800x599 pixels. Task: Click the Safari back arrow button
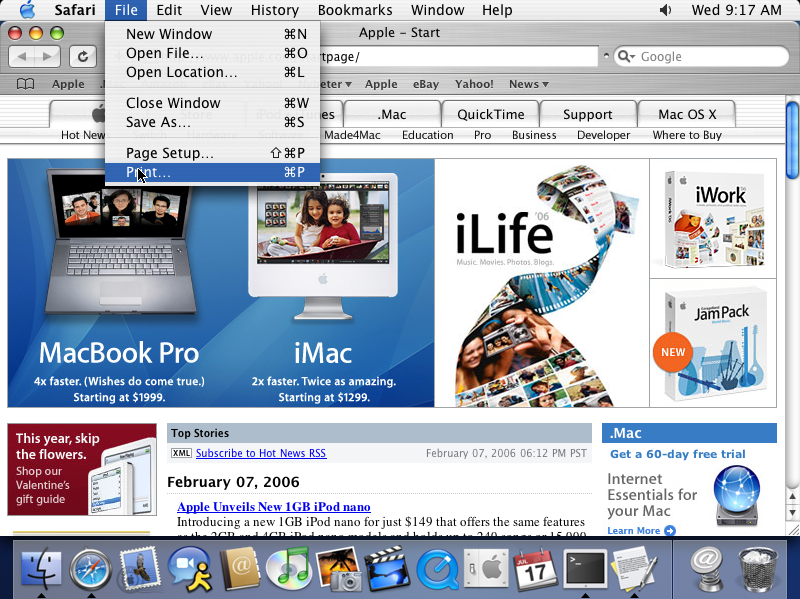point(22,56)
